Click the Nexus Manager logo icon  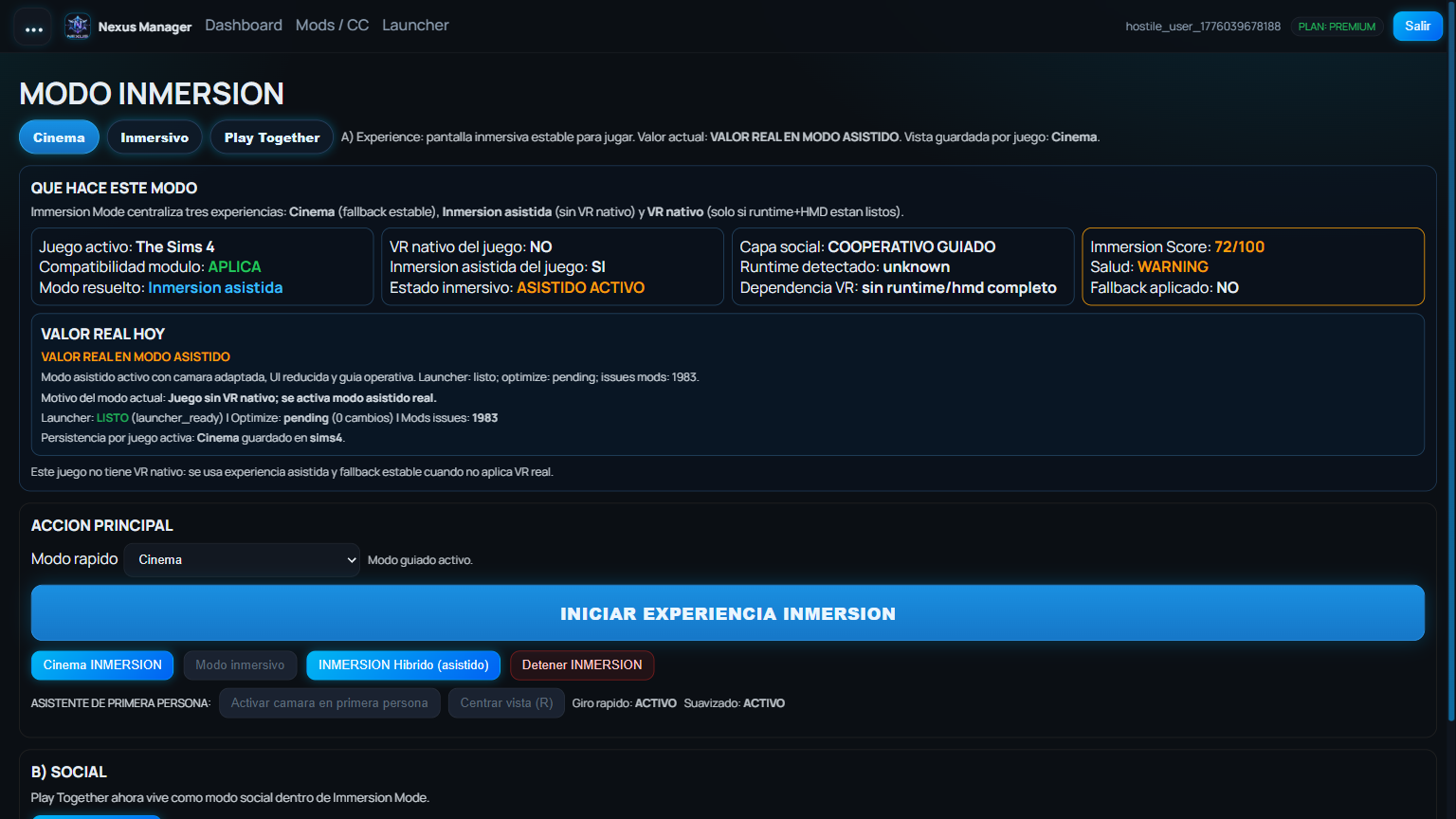click(x=78, y=27)
